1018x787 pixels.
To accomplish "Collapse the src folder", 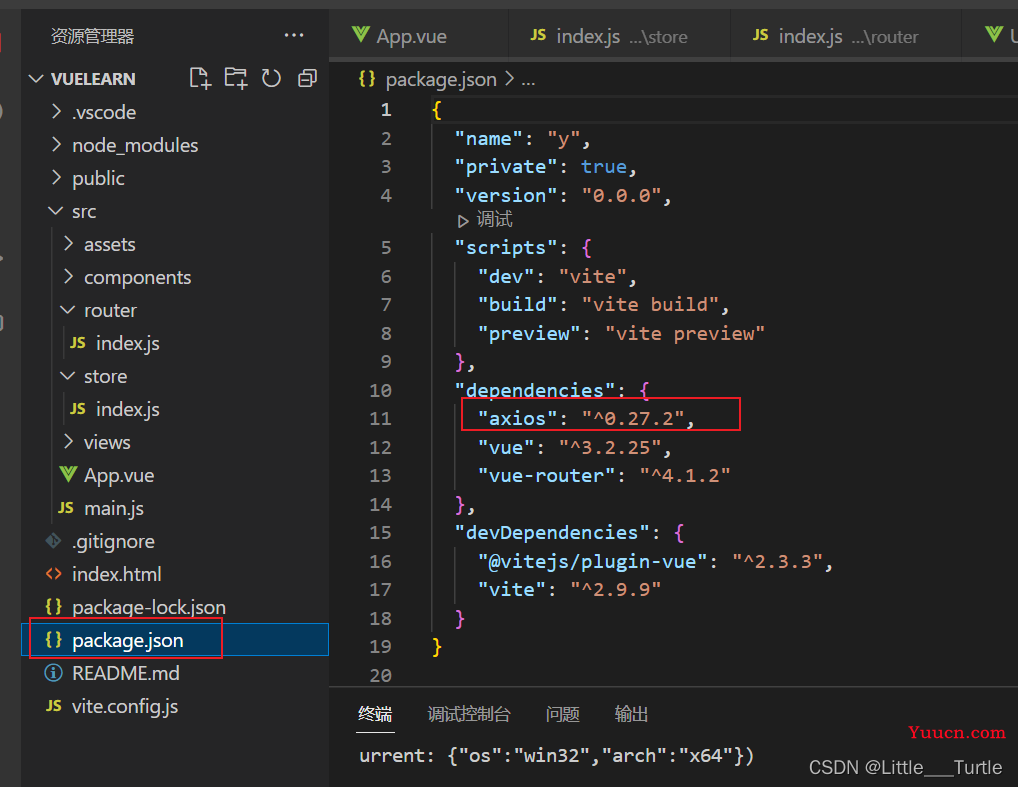I will (x=56, y=211).
